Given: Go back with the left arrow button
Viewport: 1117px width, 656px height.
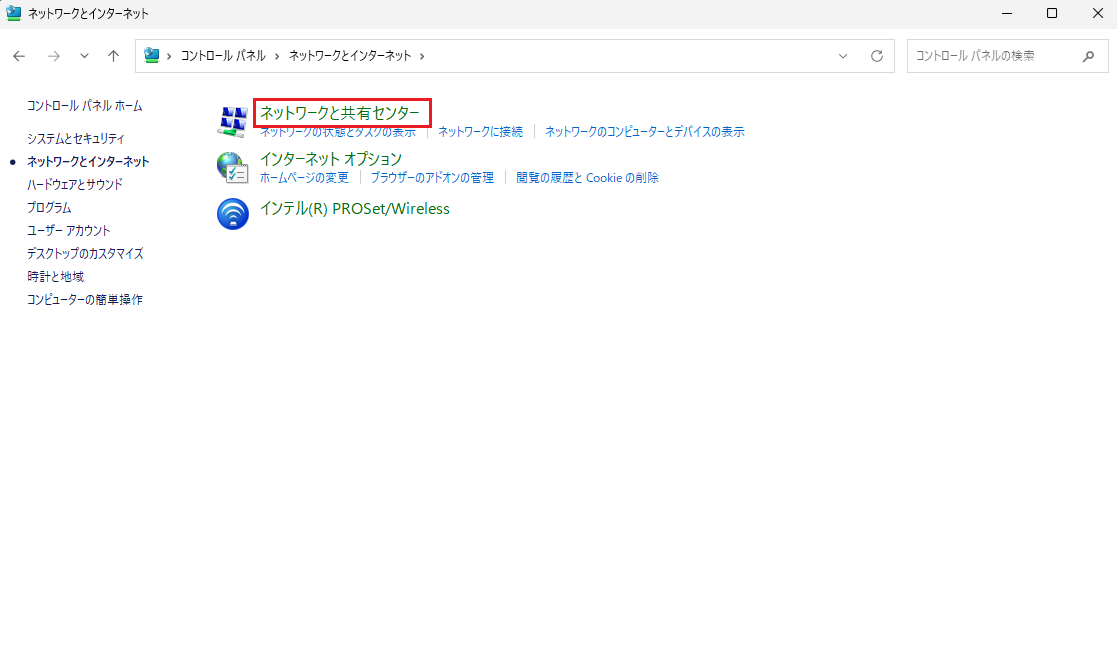Looking at the screenshot, I should tap(19, 56).
